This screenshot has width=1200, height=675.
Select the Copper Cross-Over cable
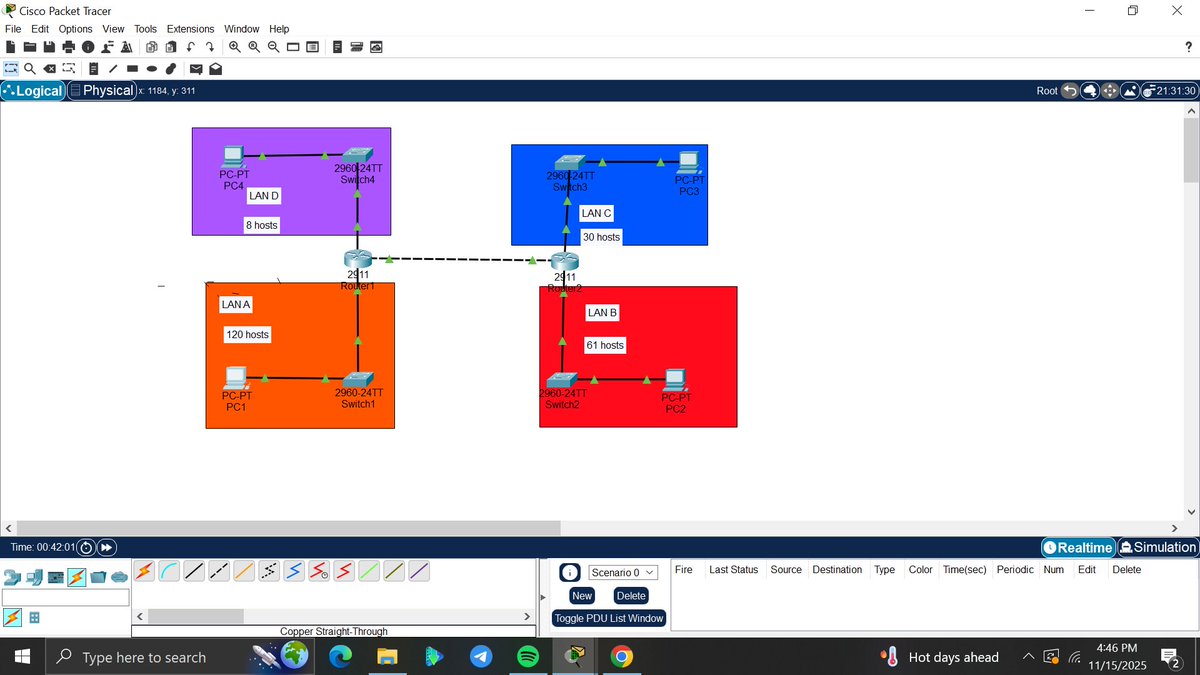pyautogui.click(x=219, y=571)
